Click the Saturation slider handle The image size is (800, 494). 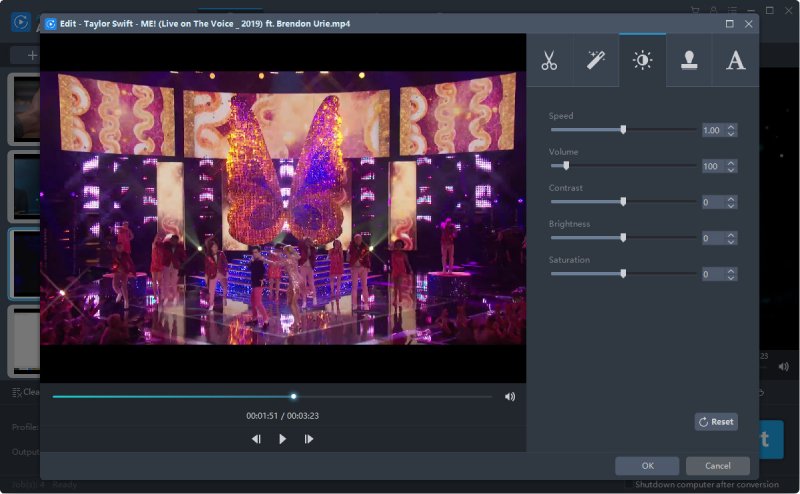tap(623, 274)
